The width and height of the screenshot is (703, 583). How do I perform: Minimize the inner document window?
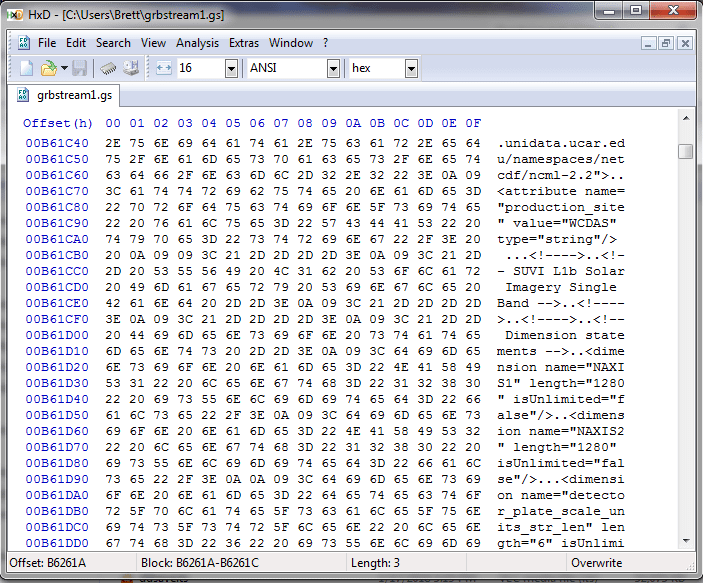click(648, 44)
